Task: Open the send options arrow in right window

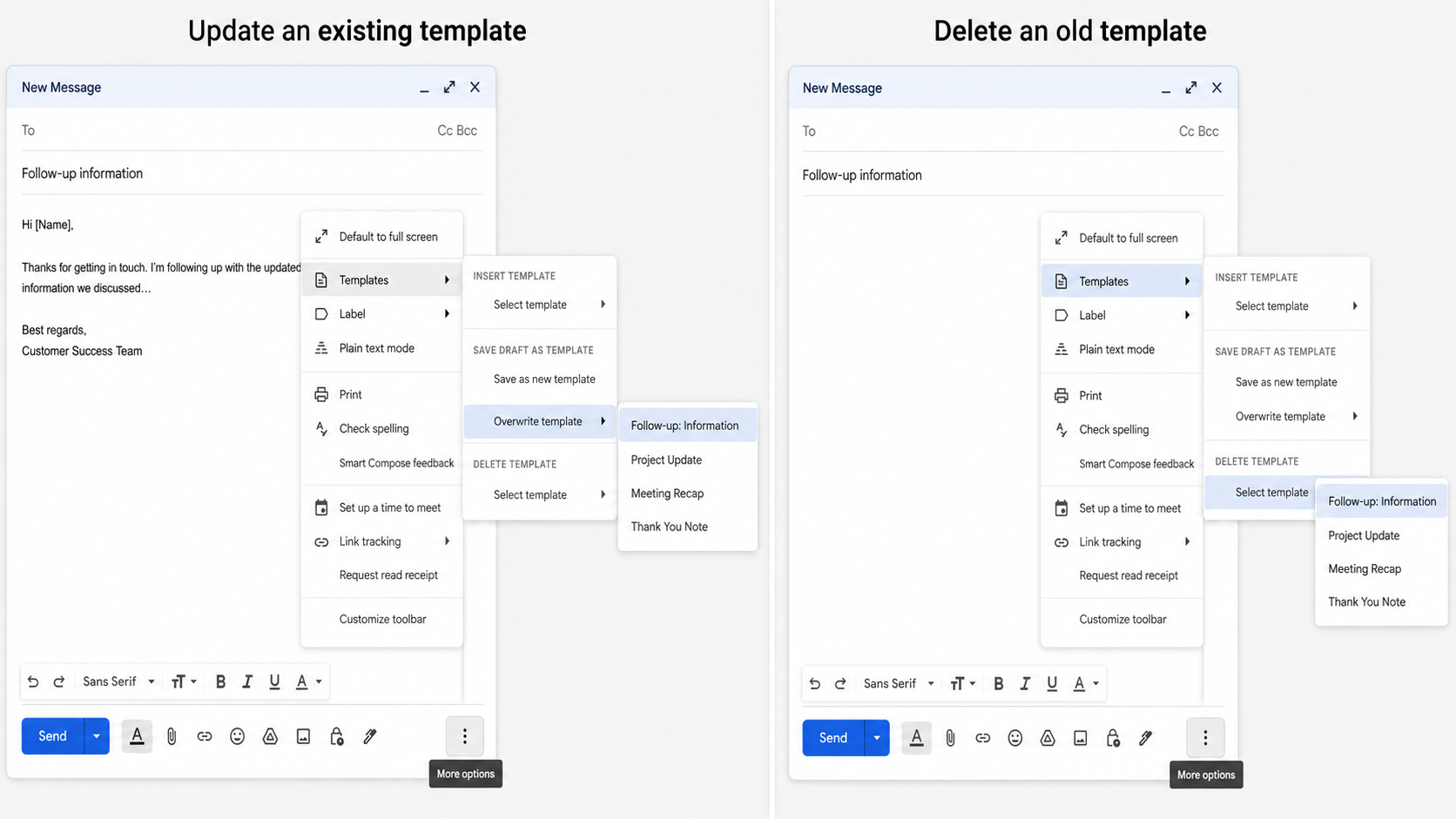Action: tap(877, 738)
